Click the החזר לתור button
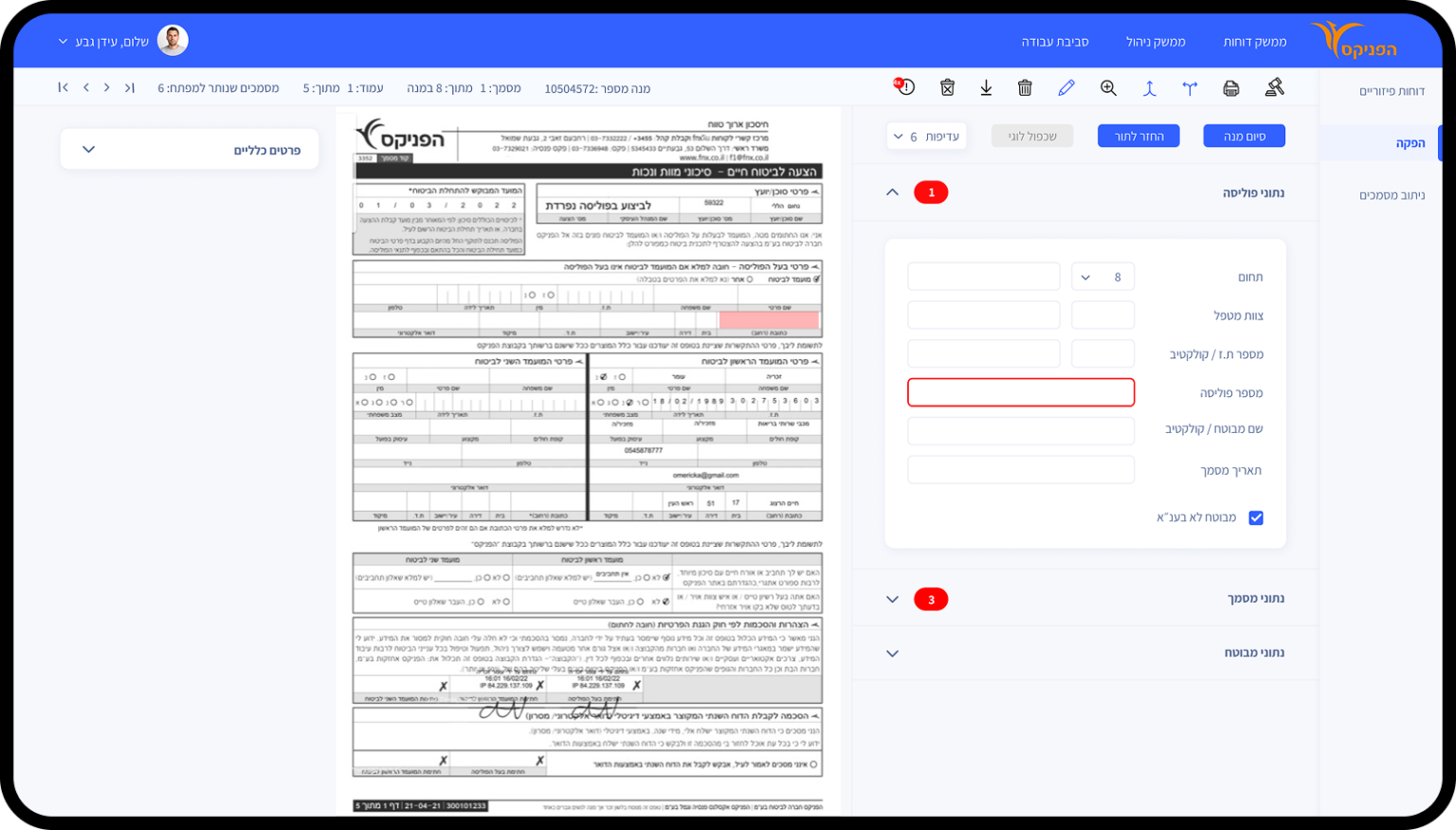Image resolution: width=1456 pixels, height=830 pixels. click(x=1137, y=136)
